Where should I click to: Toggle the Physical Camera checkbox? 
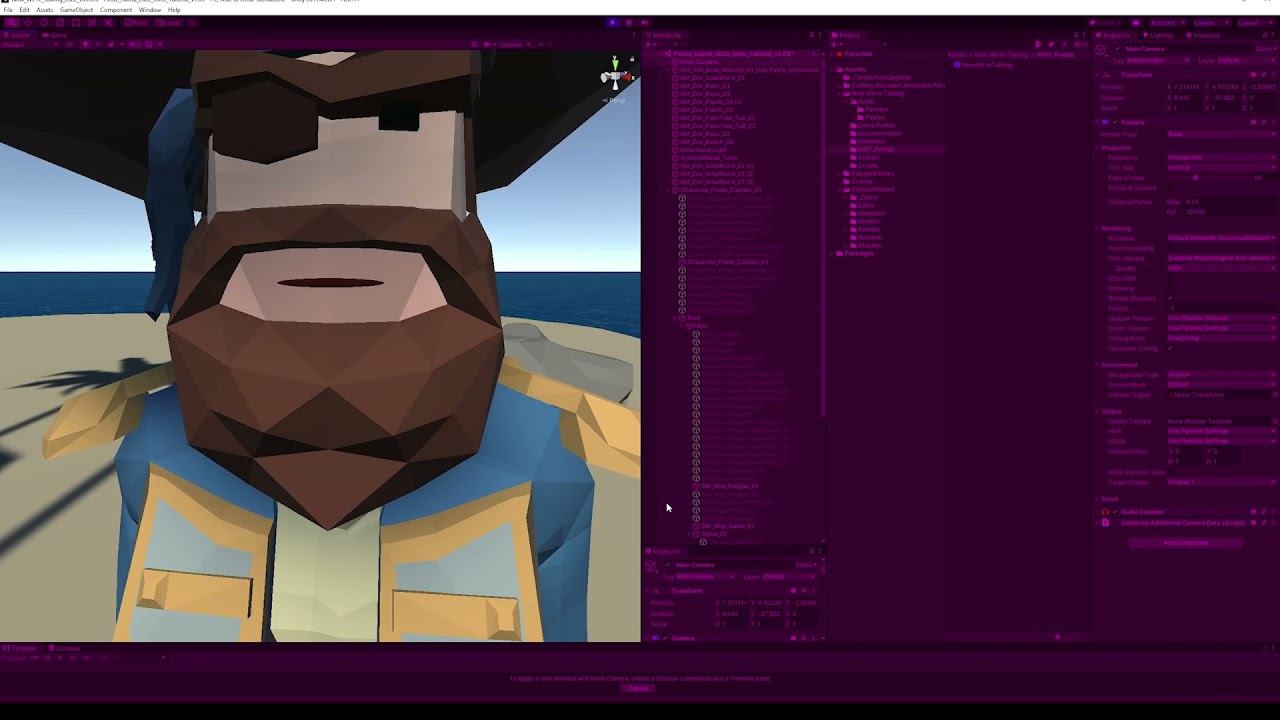[1171, 188]
